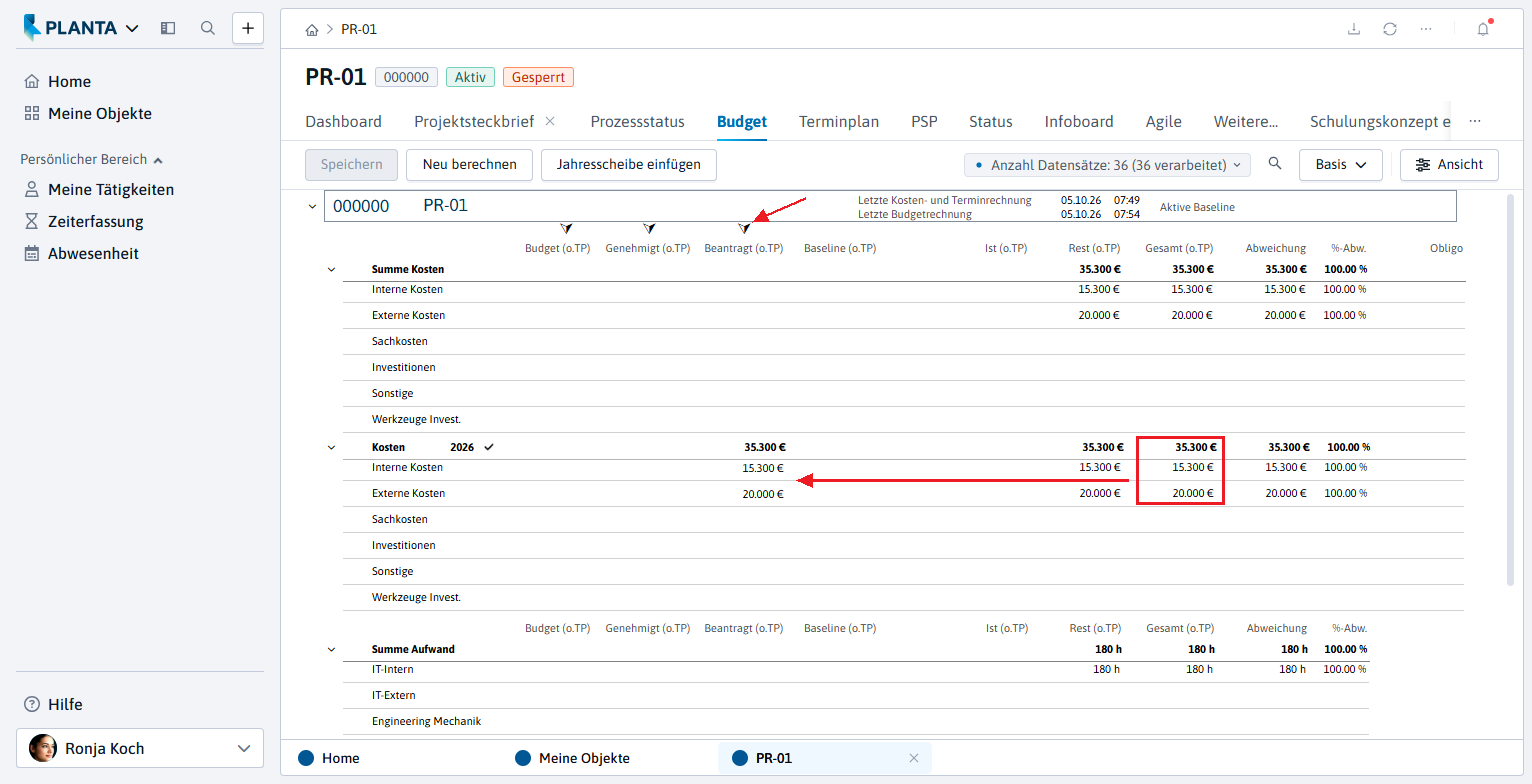Click the Neu berechnen button
Screen dimensions: 1532x784
click(x=469, y=165)
